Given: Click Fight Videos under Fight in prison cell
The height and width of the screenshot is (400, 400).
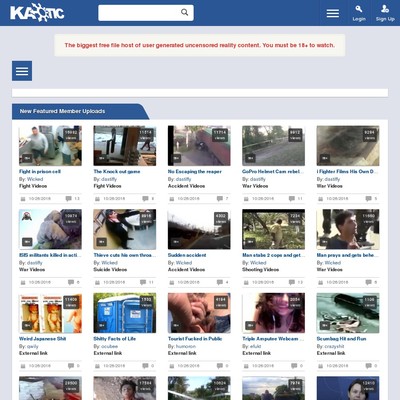Looking at the screenshot, I should coord(33,186).
